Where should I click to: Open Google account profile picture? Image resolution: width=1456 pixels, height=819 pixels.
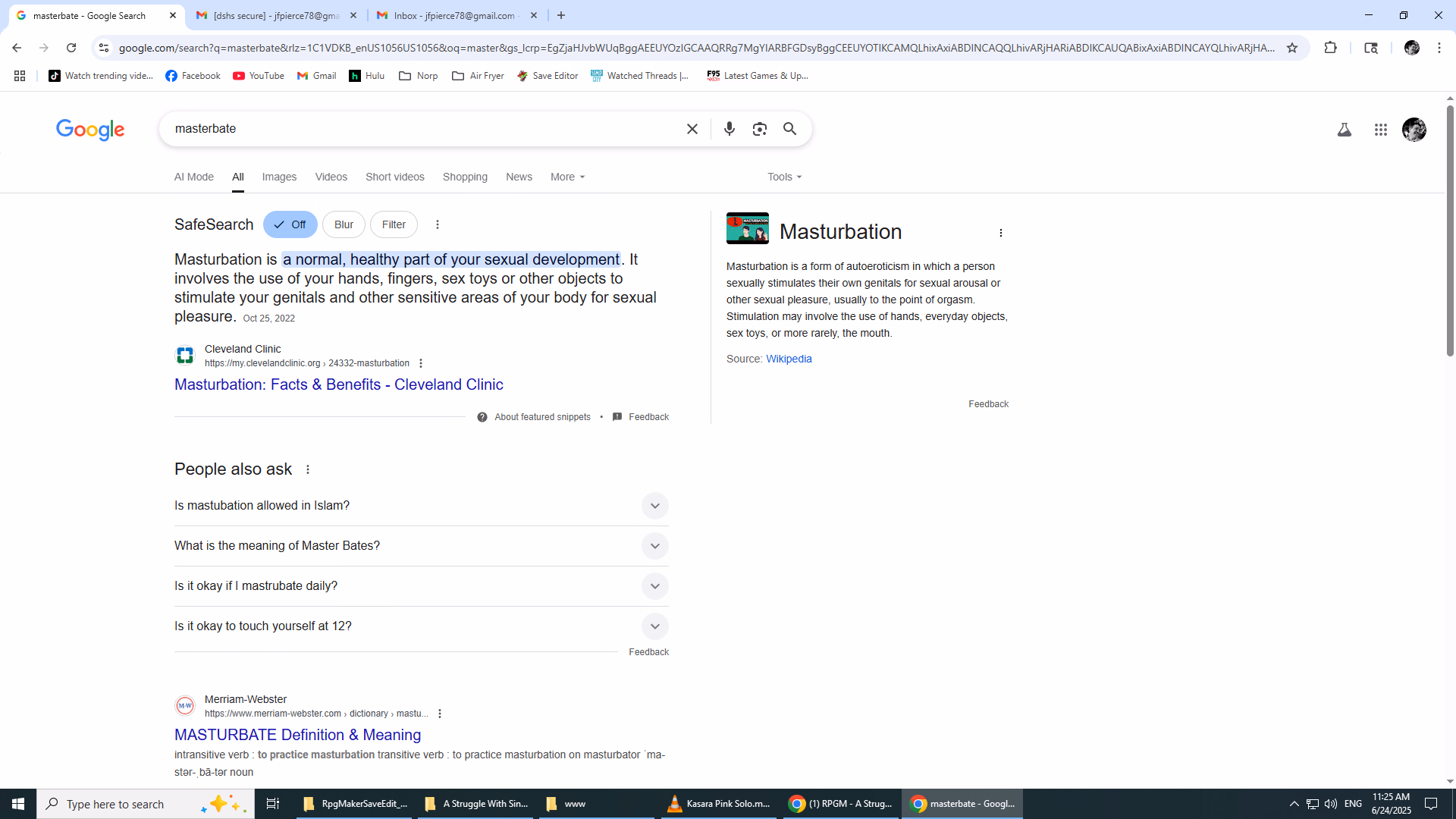pyautogui.click(x=1414, y=130)
